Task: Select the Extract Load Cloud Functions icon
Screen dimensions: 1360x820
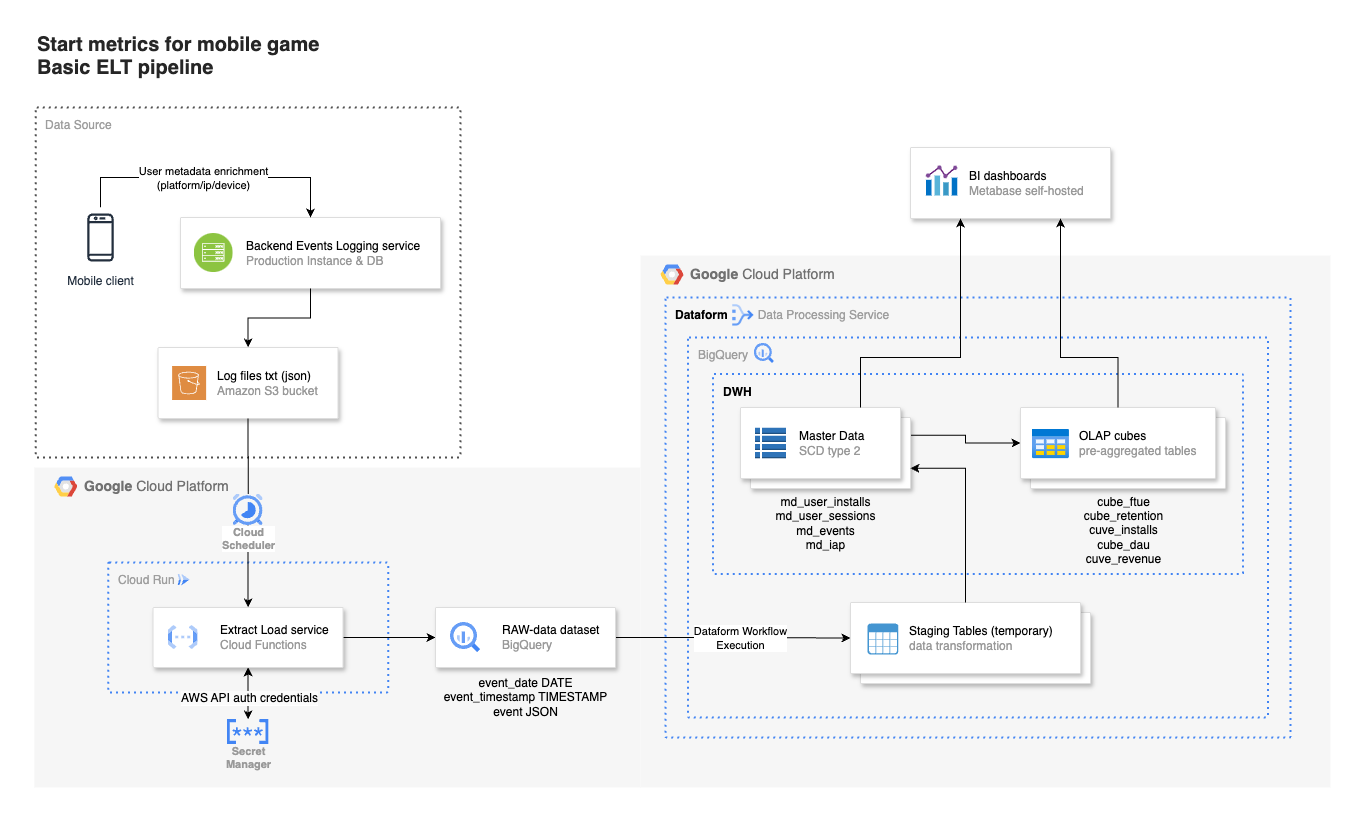Action: (x=184, y=637)
